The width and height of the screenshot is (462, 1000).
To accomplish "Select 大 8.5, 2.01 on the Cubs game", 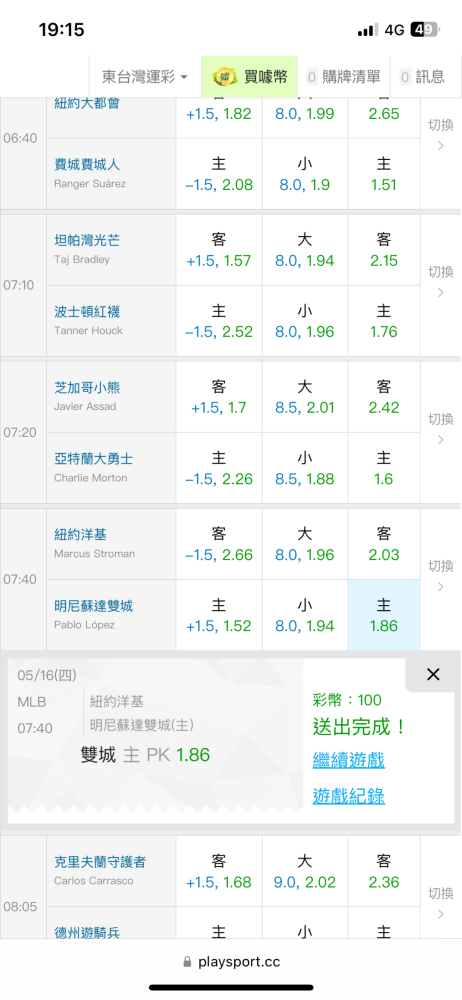I will click(x=304, y=397).
